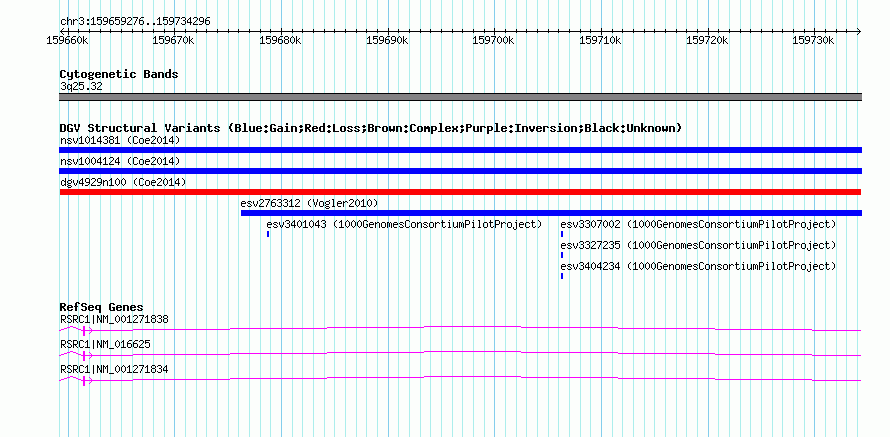
Task: Open the Cytogenetic Bands track heading
Action: click(119, 74)
